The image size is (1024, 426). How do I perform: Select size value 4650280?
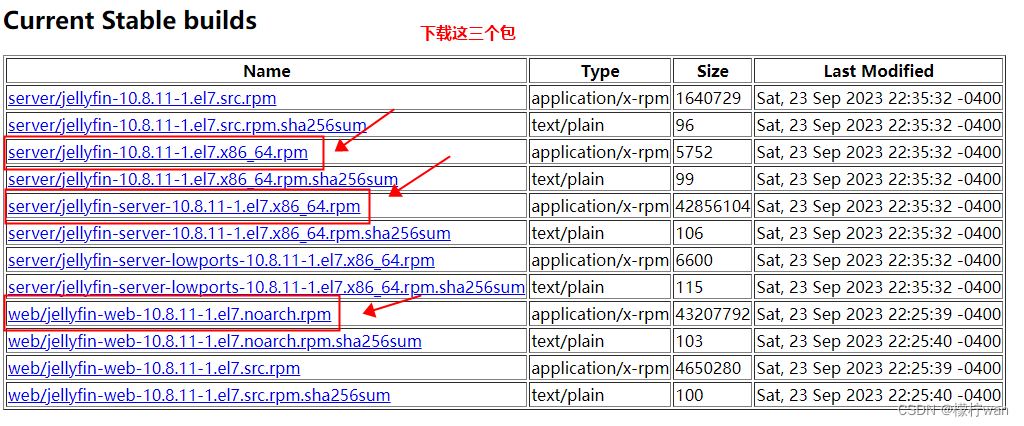(x=709, y=368)
